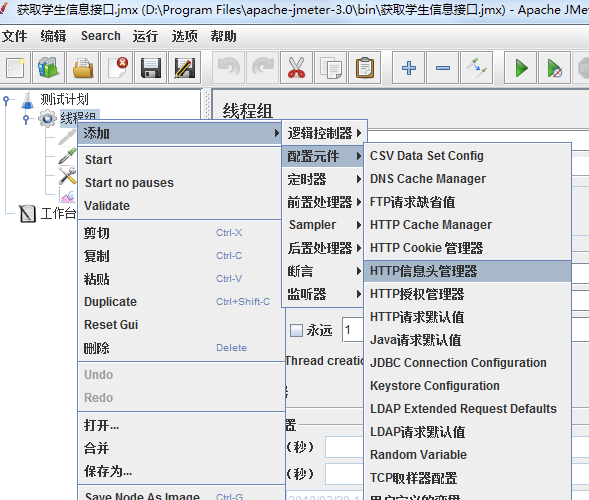Image resolution: width=589 pixels, height=500 pixels.
Task: Toggle the 永远 (forever) checkbox
Action: (x=296, y=331)
